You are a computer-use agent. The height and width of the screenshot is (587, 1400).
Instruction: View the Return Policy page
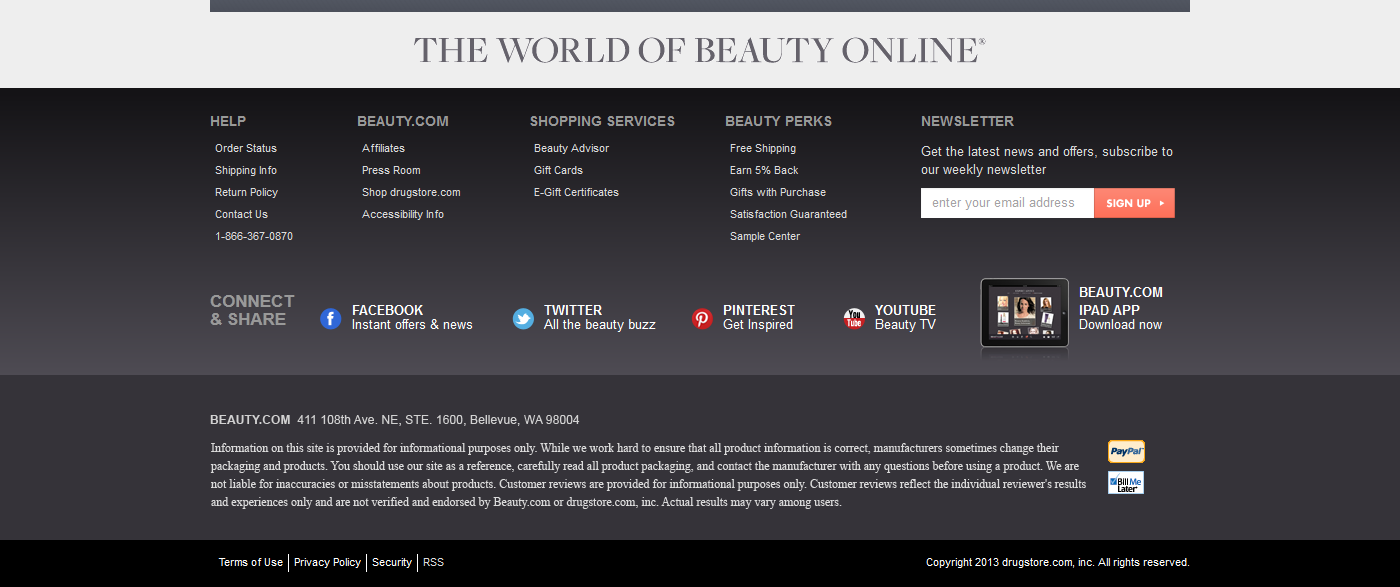tap(246, 192)
